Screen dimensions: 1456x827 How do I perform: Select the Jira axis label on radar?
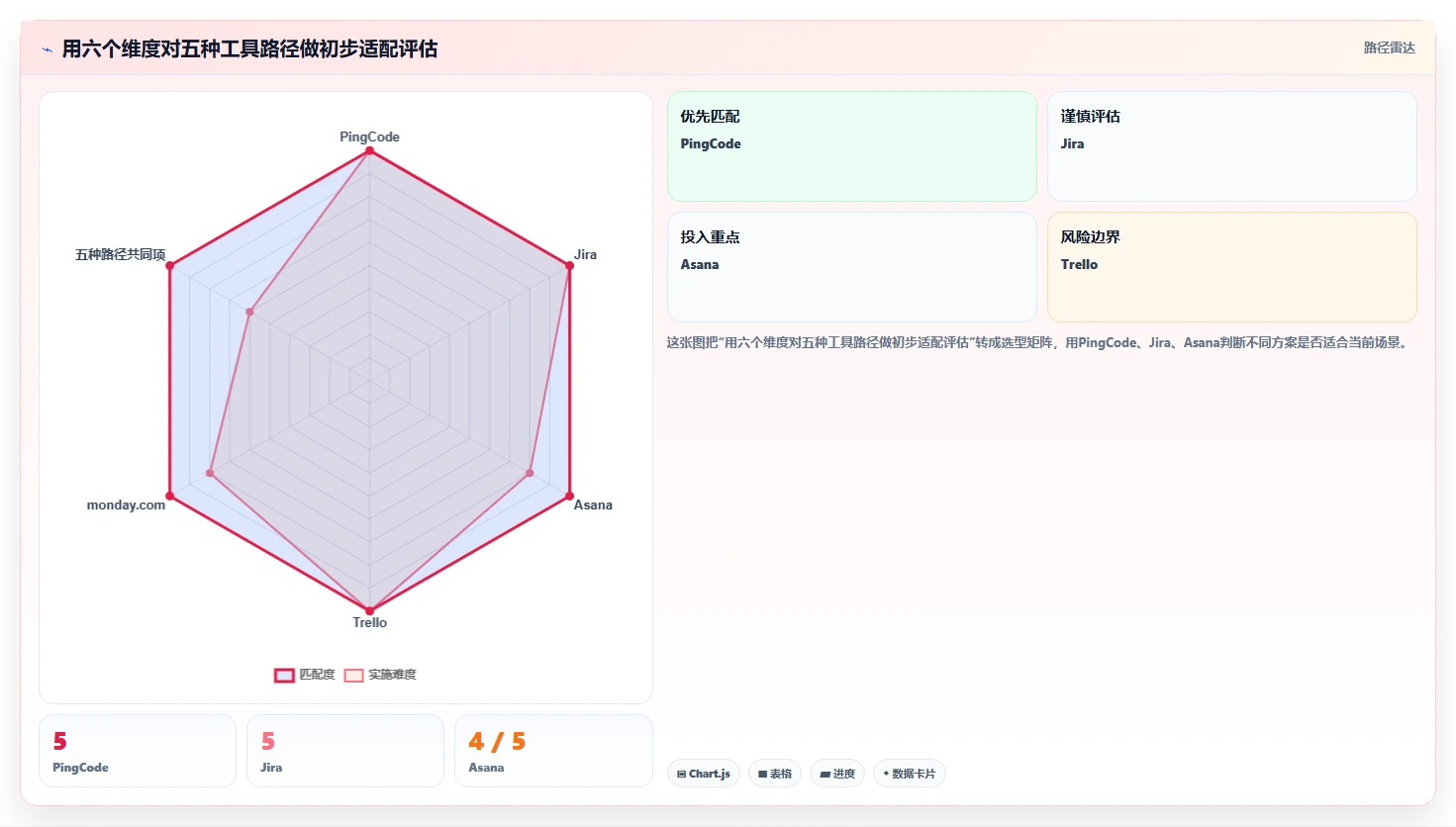coord(585,254)
